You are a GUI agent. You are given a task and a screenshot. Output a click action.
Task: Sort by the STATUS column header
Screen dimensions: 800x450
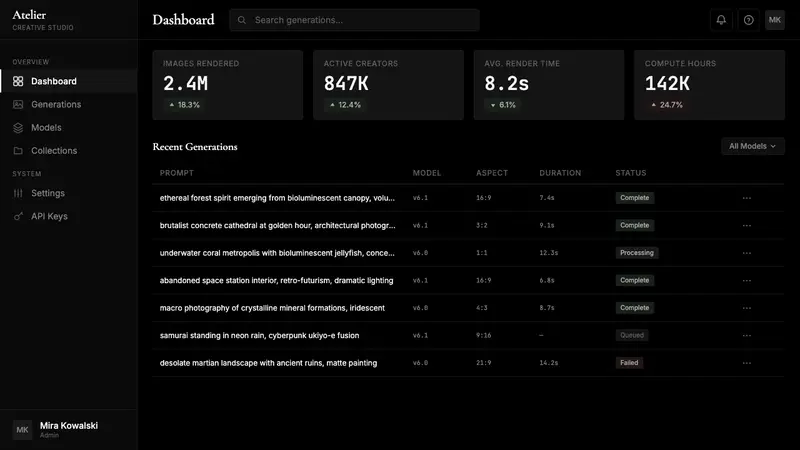[x=631, y=173]
